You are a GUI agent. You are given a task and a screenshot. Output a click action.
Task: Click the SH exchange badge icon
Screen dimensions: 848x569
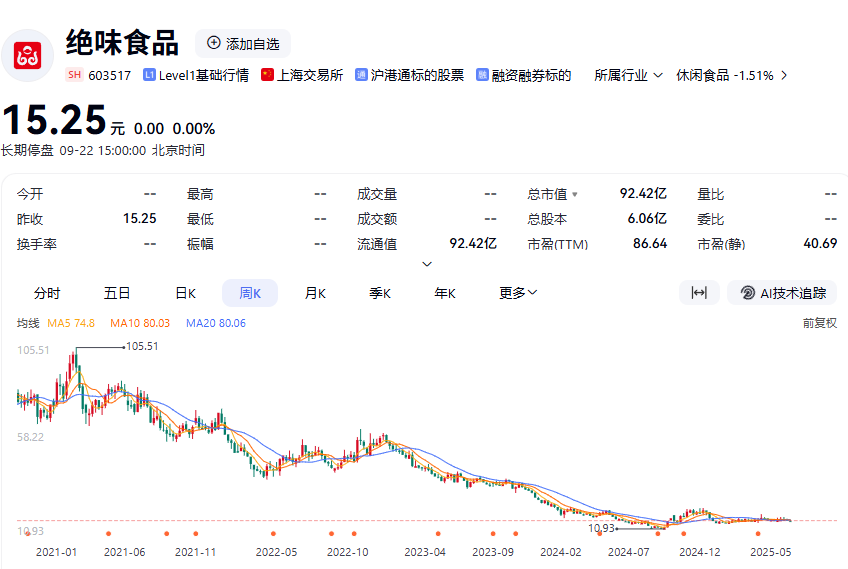(x=75, y=75)
